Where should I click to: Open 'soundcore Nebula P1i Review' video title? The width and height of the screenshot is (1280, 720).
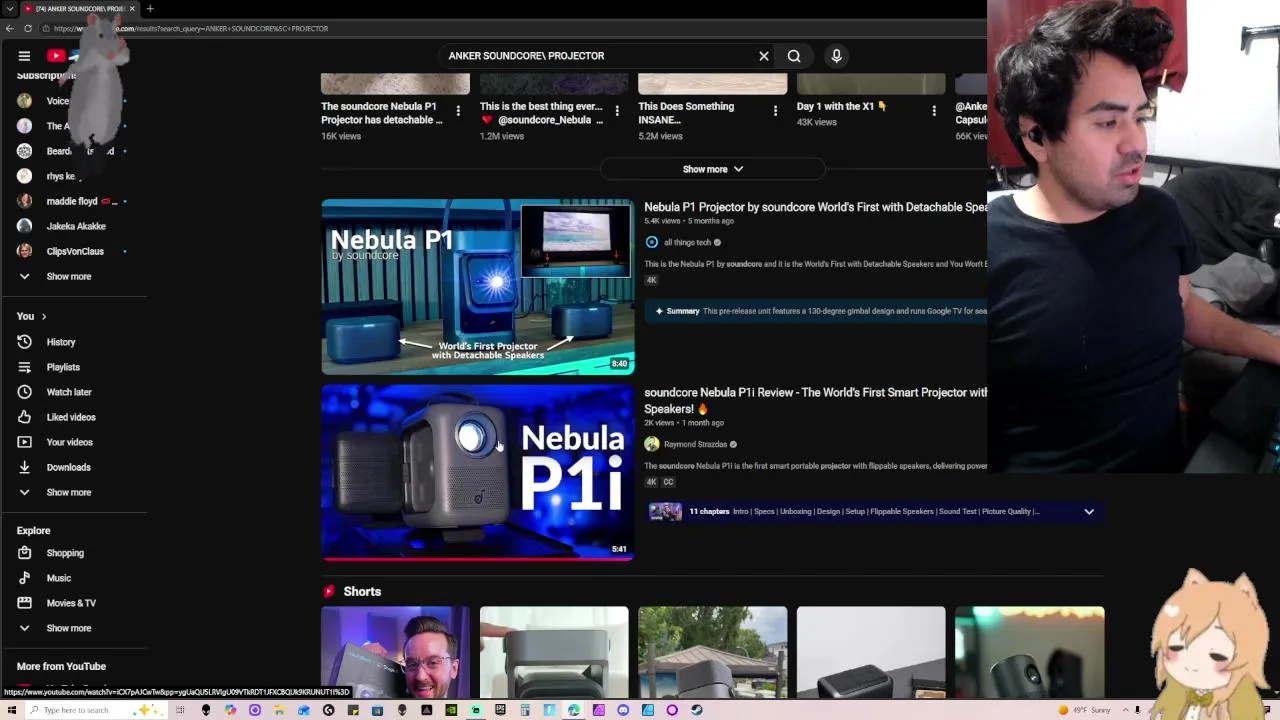(815, 400)
